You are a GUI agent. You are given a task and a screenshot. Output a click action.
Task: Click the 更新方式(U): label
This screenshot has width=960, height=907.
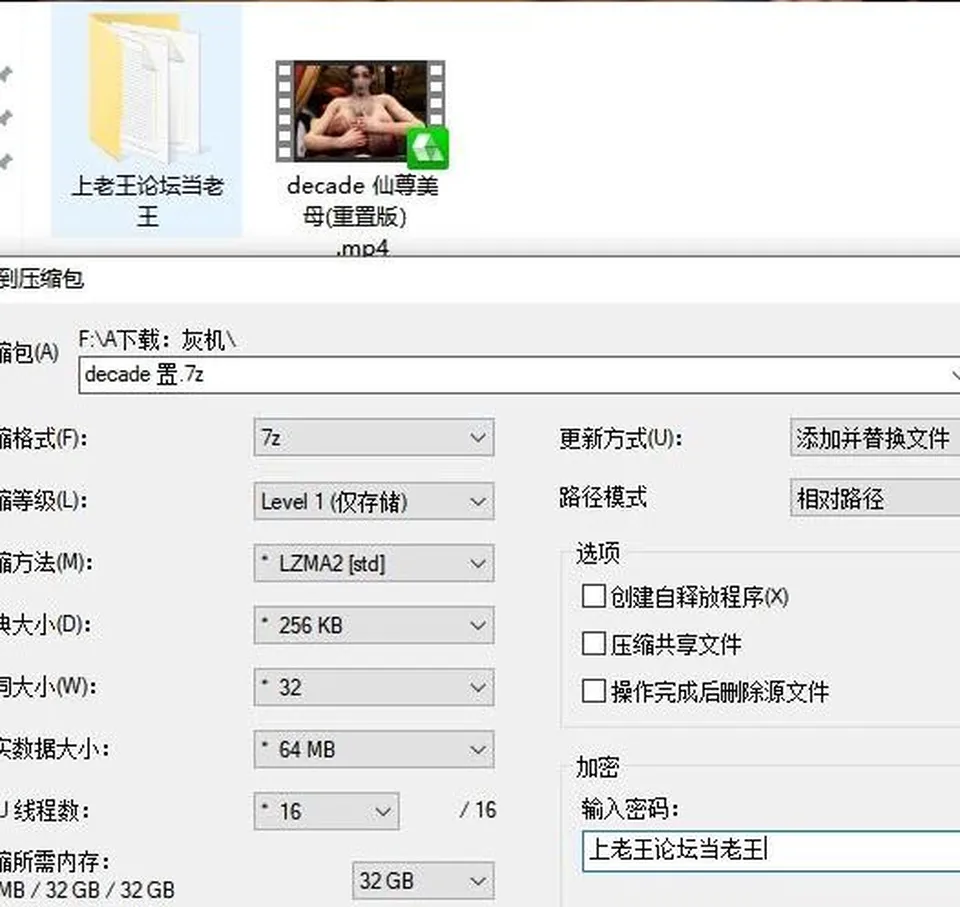pyautogui.click(x=620, y=438)
